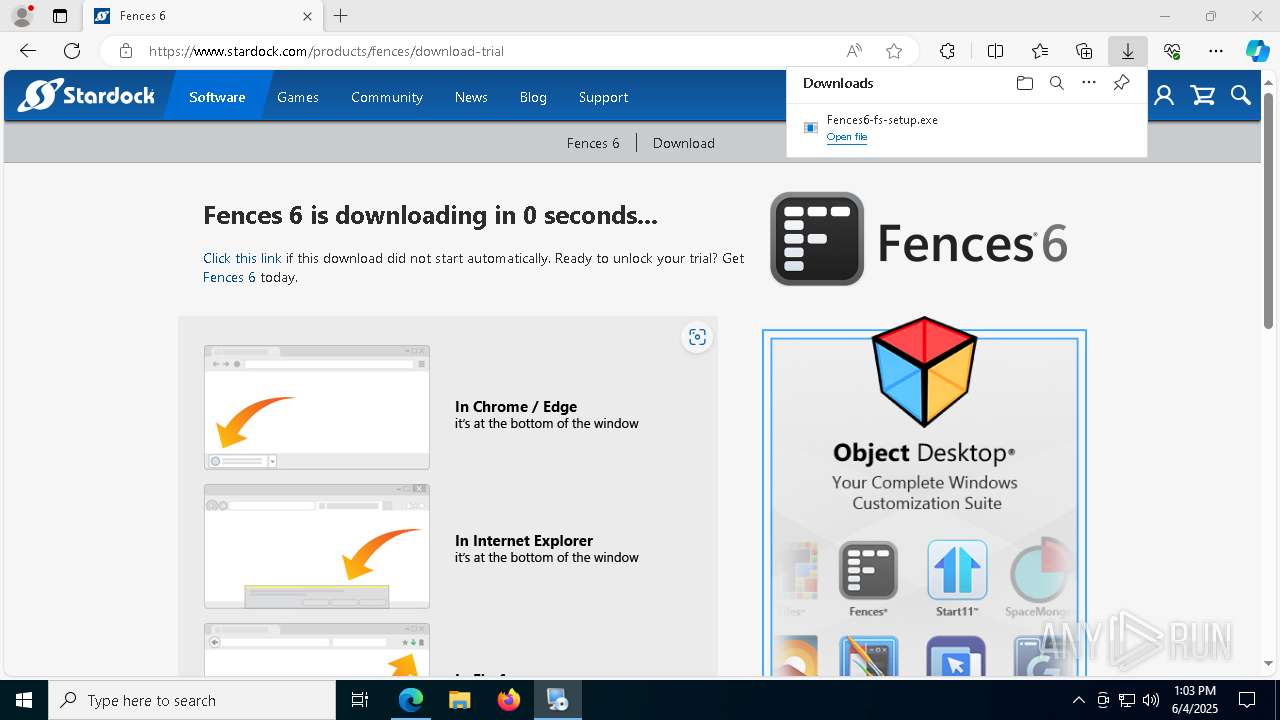Open File Explorer from taskbar
This screenshot has height=720, width=1280.
pyautogui.click(x=459, y=700)
